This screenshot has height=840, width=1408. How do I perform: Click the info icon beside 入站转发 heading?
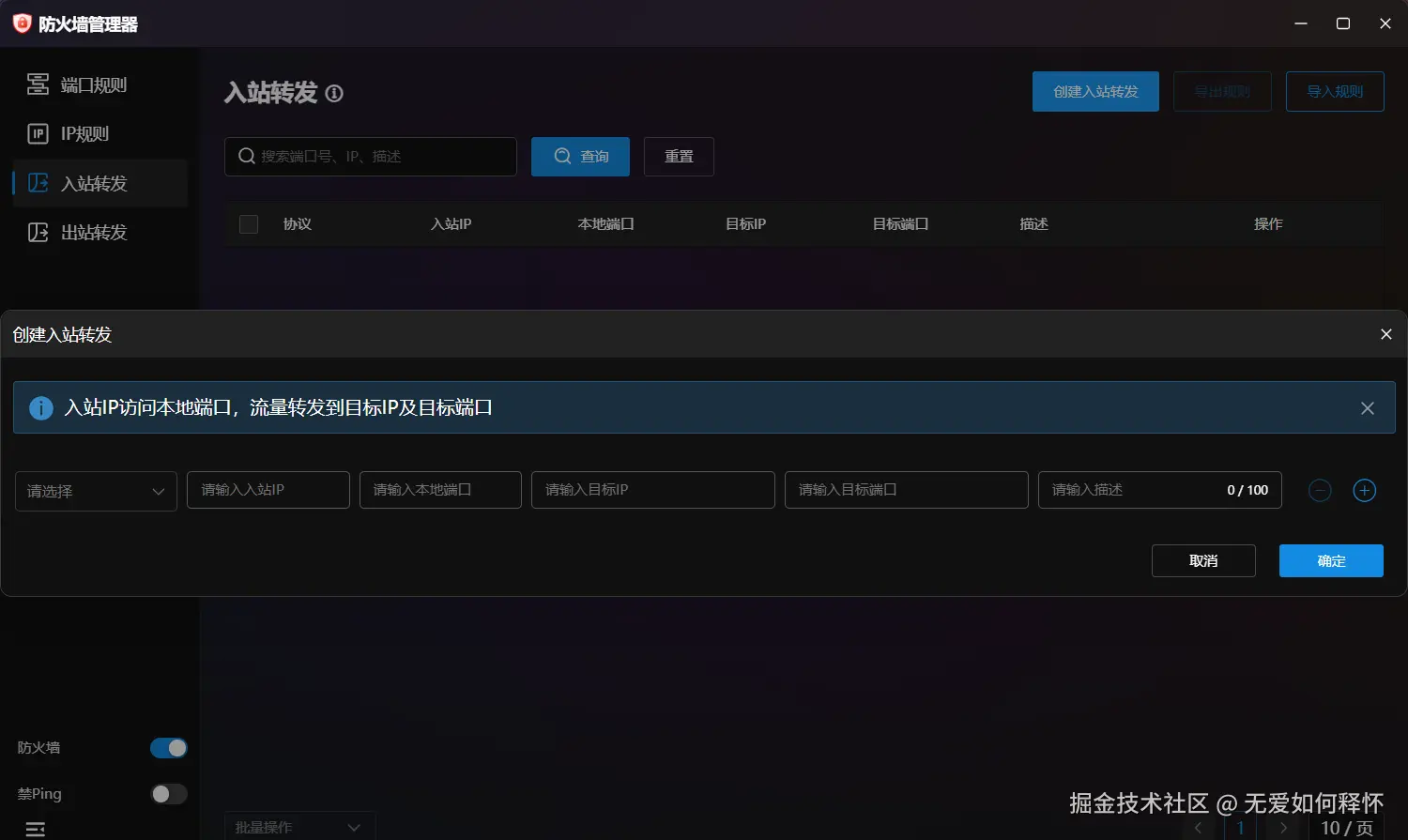(x=334, y=93)
